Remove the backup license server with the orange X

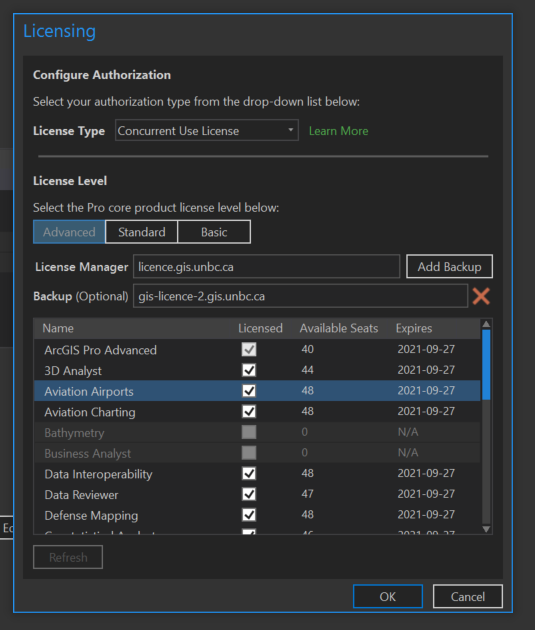tap(481, 297)
